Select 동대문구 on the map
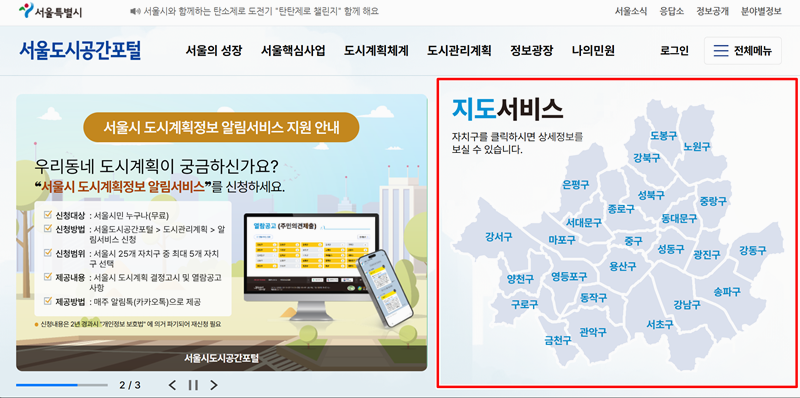This screenshot has height=398, width=800. (679, 218)
